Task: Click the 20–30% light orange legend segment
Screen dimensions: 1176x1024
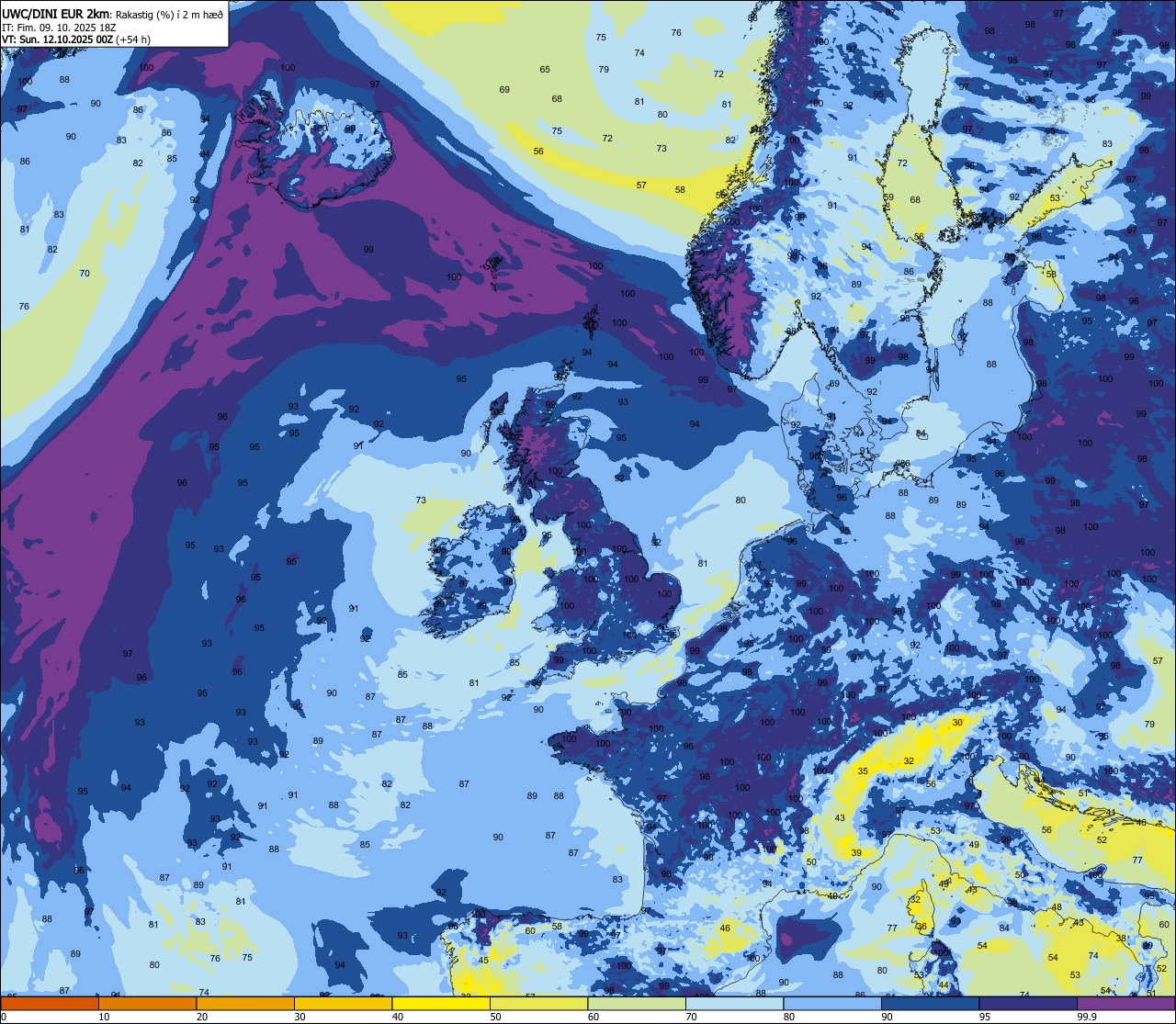Action: (x=245, y=1004)
